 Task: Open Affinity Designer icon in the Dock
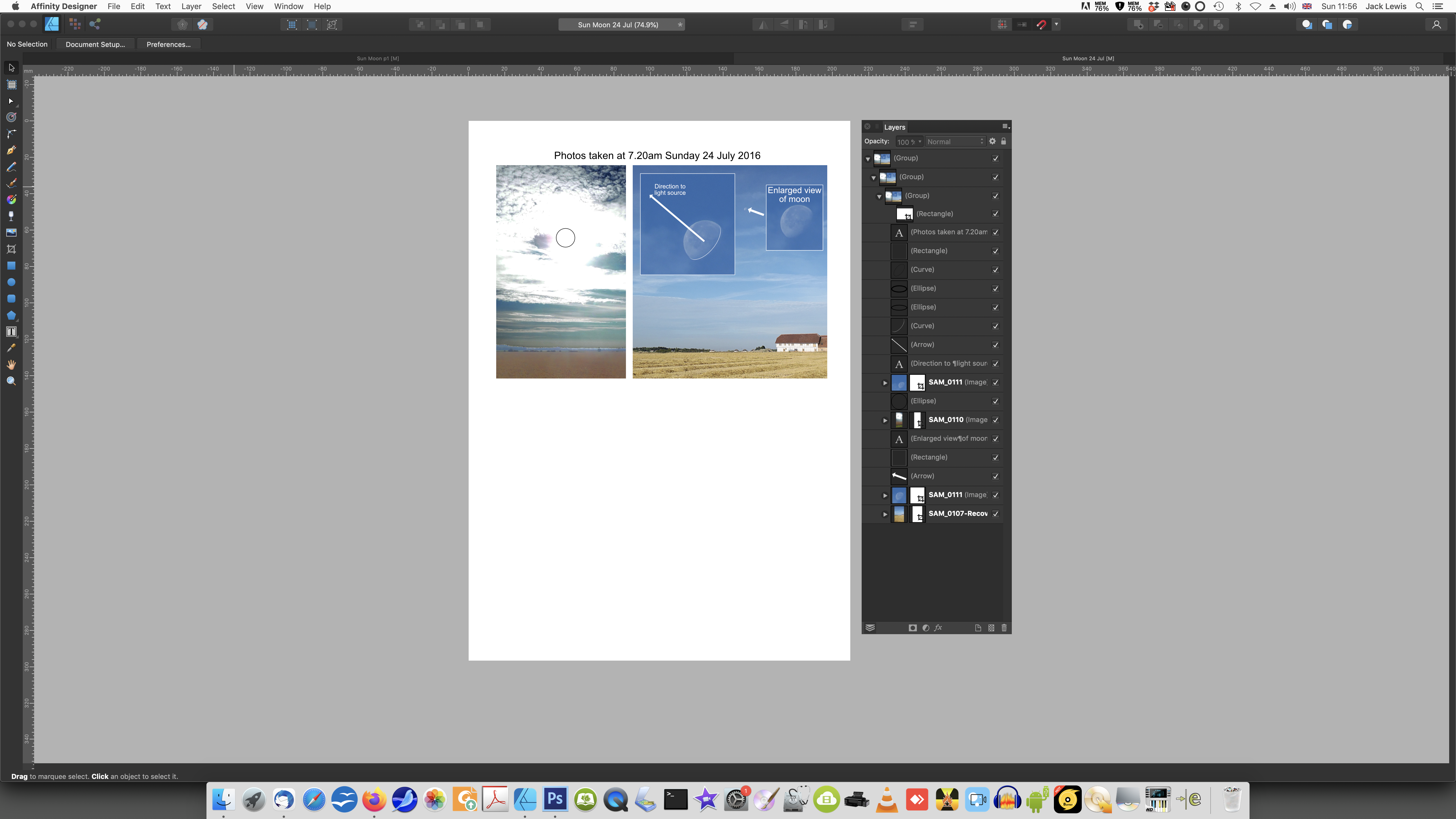click(x=524, y=799)
